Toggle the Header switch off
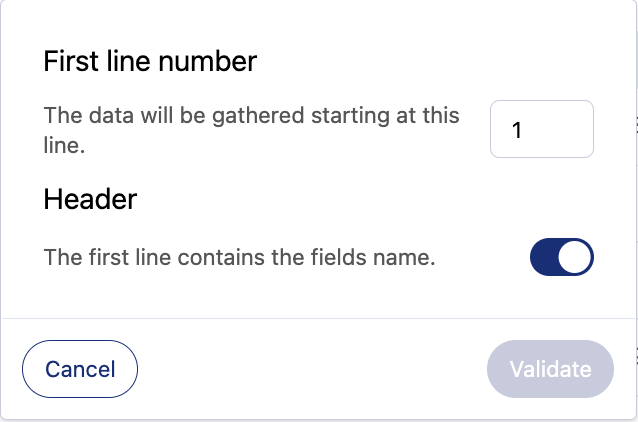The height and width of the screenshot is (422, 638). 561,257
